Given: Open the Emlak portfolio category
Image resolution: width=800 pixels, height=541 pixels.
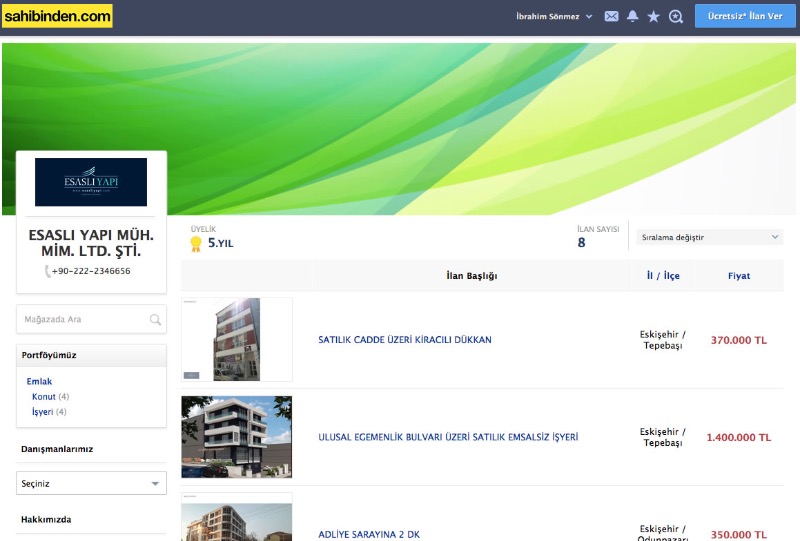Looking at the screenshot, I should coord(39,381).
